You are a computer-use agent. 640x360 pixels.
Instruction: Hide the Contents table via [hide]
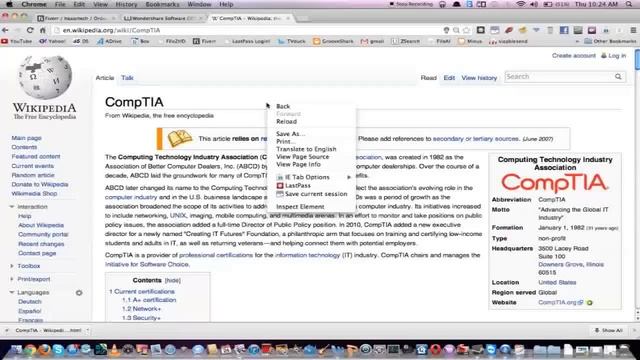[x=173, y=280]
